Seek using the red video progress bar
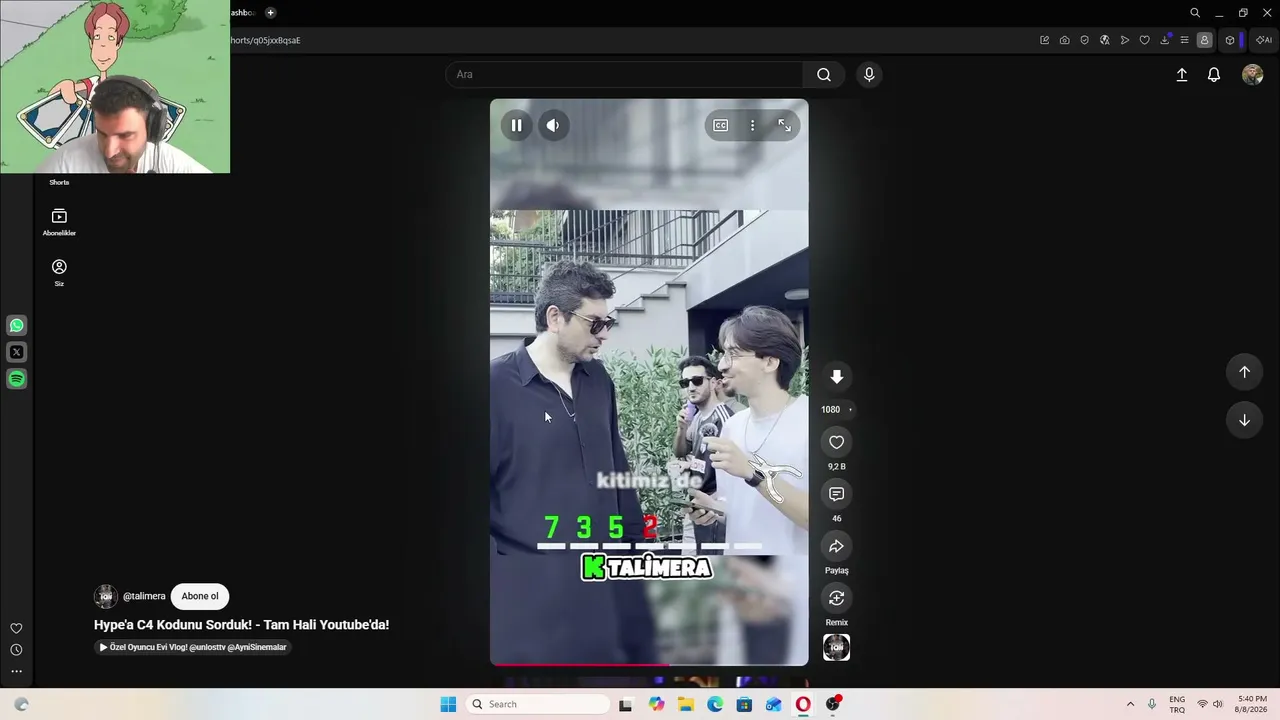1280x720 pixels. pos(649,663)
